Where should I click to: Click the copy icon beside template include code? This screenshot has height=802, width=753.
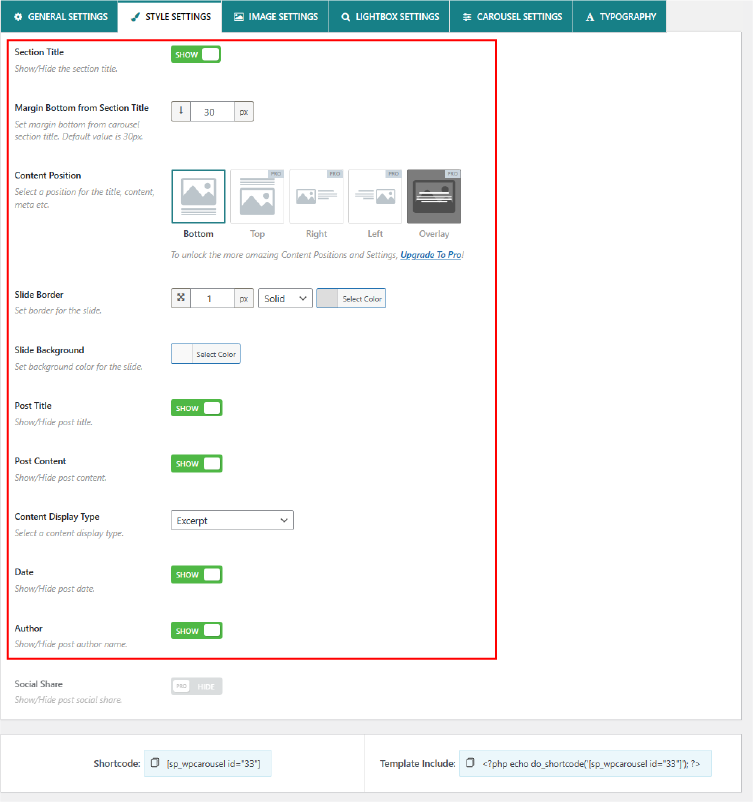pos(470,763)
